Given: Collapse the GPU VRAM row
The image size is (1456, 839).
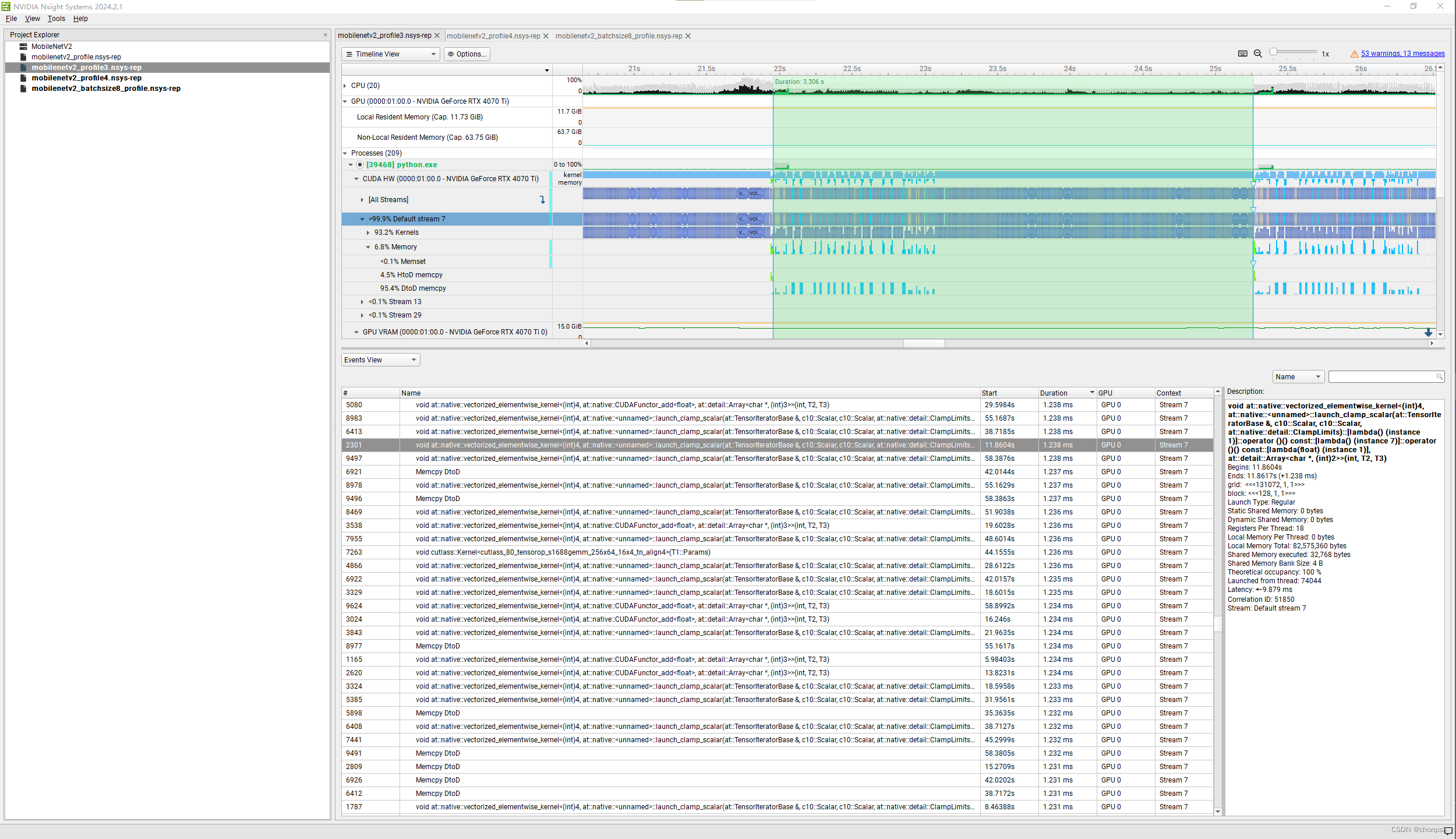Looking at the screenshot, I should [356, 332].
